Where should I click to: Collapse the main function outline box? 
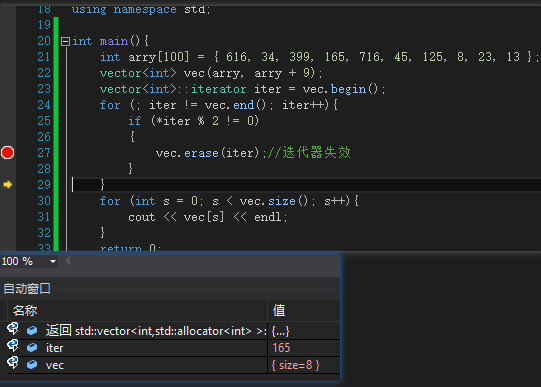click(65, 42)
